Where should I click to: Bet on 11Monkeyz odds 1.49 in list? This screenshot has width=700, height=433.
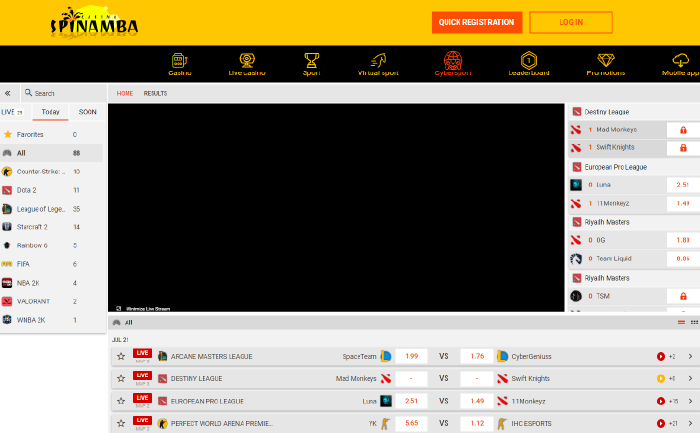(477, 401)
